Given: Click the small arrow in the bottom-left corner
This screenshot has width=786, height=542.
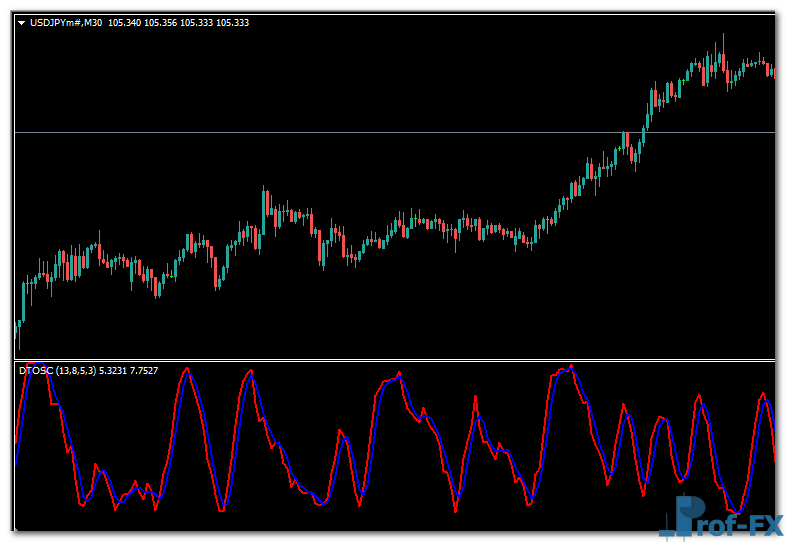Looking at the screenshot, I should coord(16,528).
